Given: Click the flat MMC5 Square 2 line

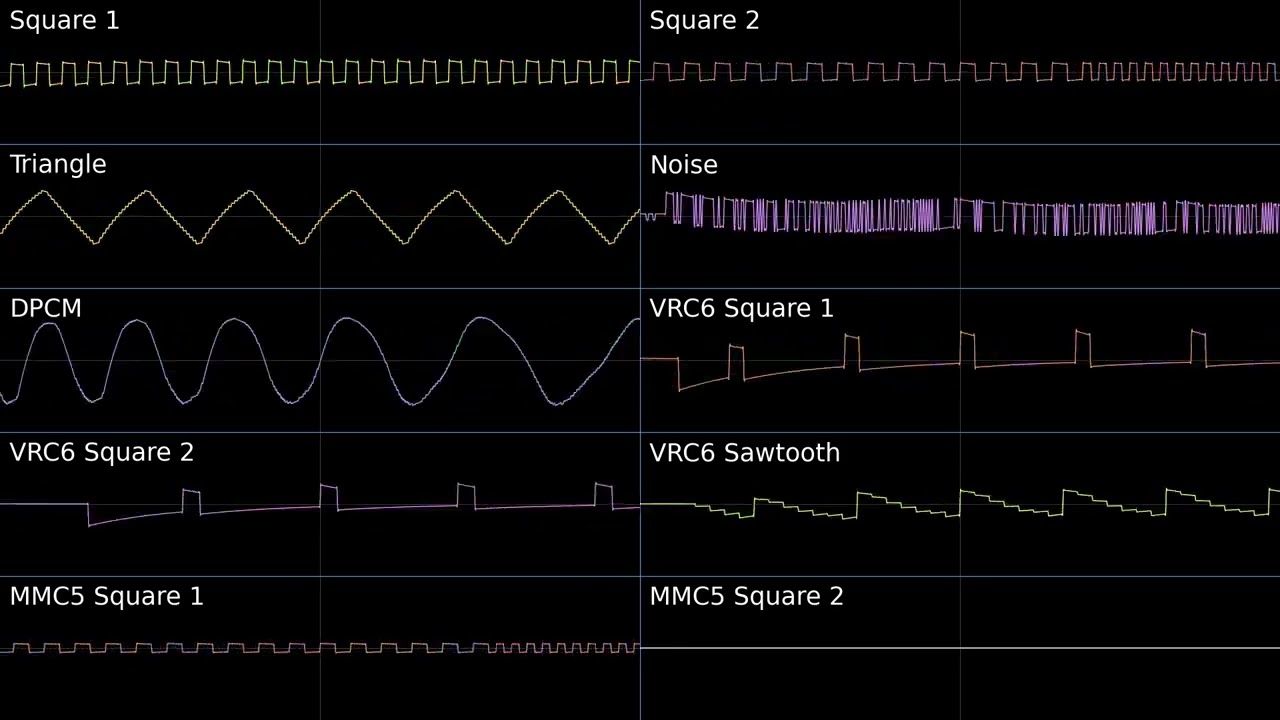Looking at the screenshot, I should (x=960, y=648).
